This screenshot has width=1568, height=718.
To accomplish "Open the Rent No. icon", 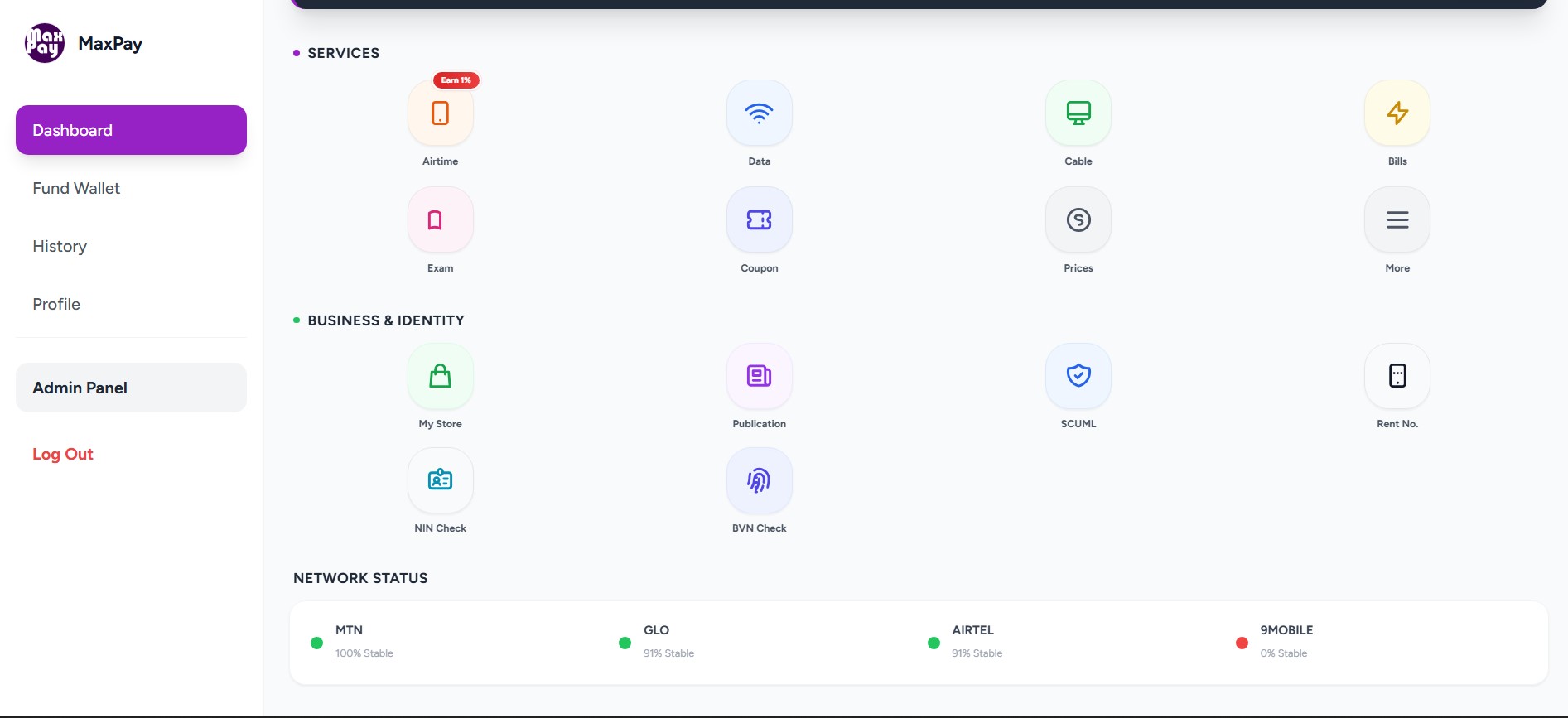I will tap(1397, 376).
